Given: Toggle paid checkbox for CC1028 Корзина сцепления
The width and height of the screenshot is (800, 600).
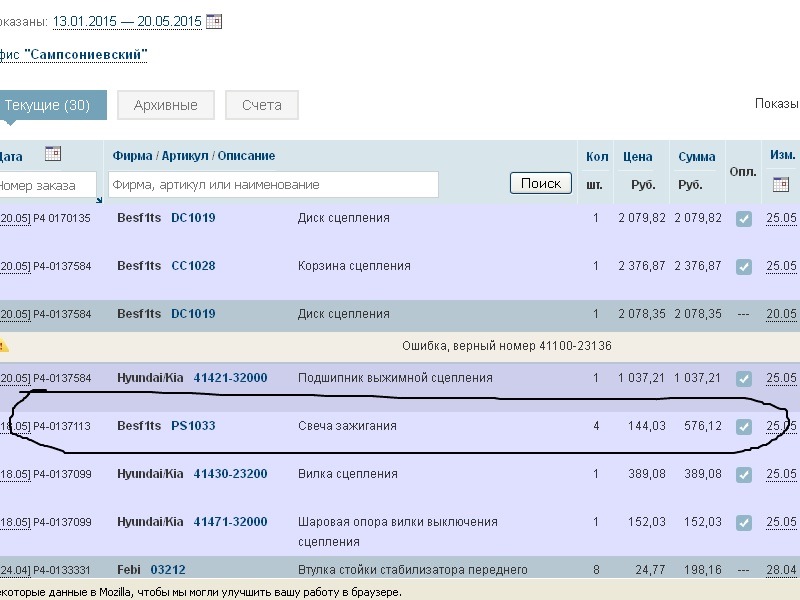Looking at the screenshot, I should [x=743, y=267].
